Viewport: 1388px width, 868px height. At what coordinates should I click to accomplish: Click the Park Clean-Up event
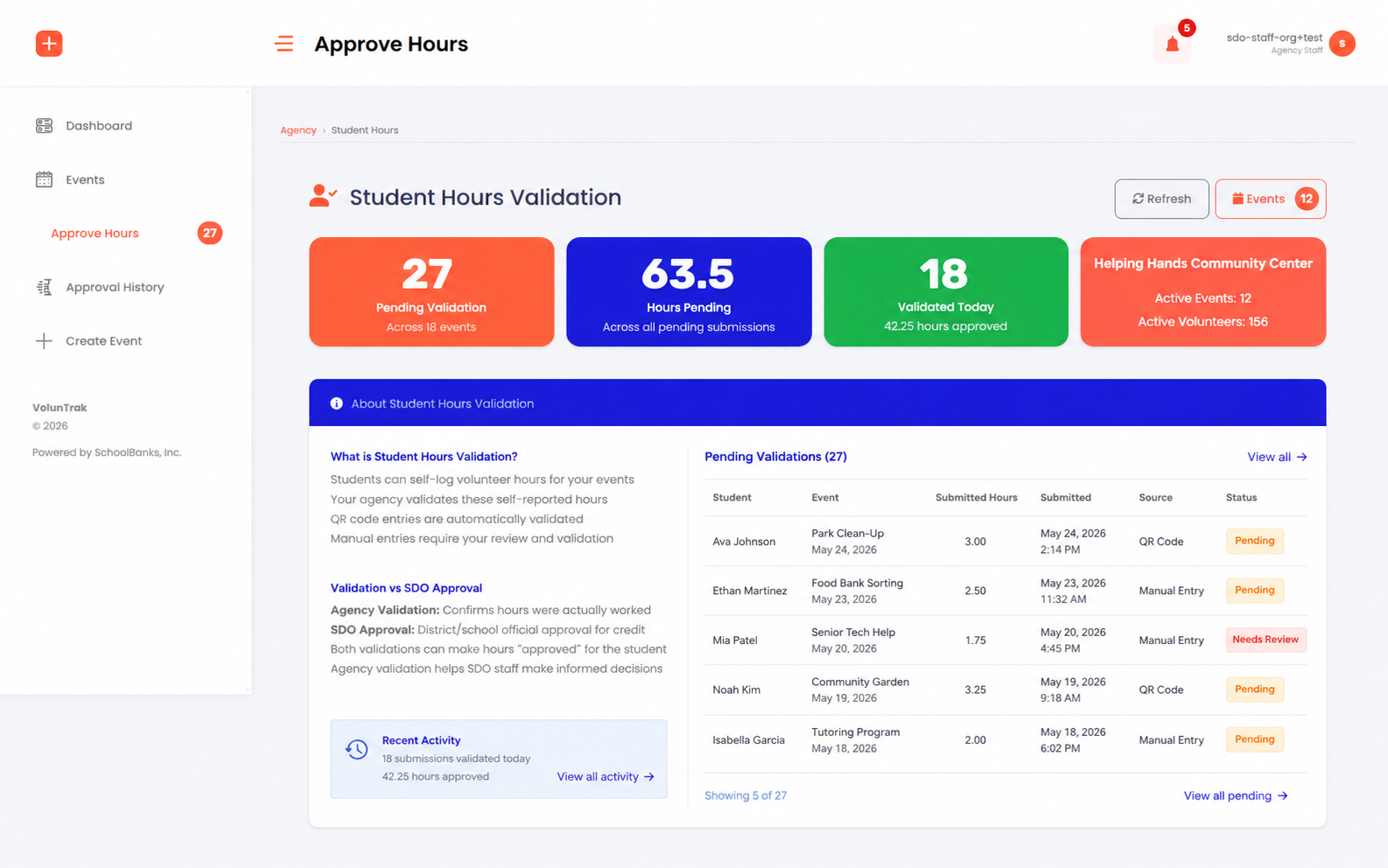[x=847, y=533]
